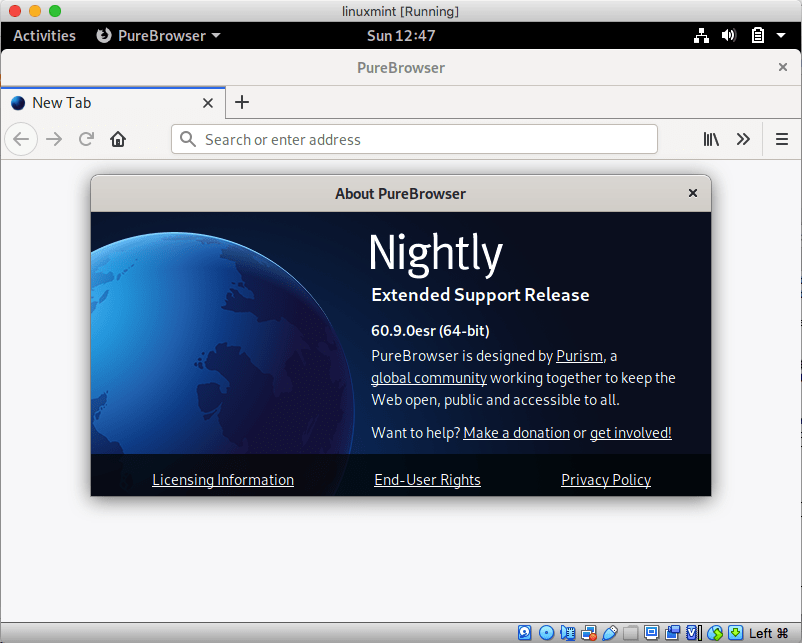
Task: Show more toolbar tools overflow chevron
Action: coord(743,139)
